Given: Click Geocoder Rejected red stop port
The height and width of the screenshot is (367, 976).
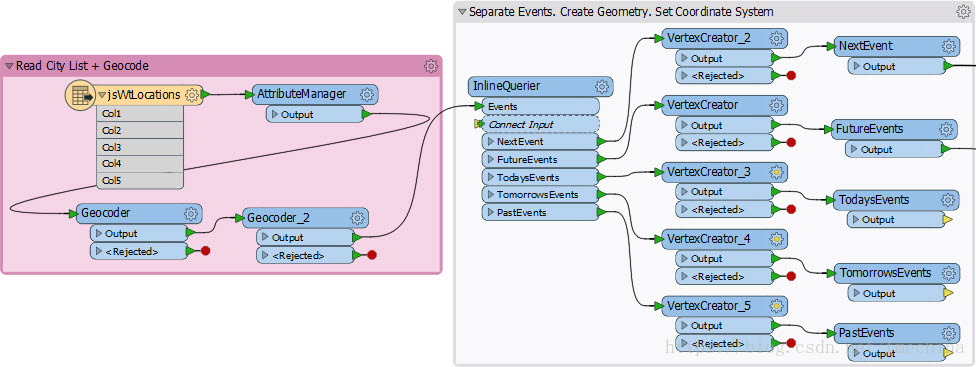Looking at the screenshot, I should coord(205,251).
